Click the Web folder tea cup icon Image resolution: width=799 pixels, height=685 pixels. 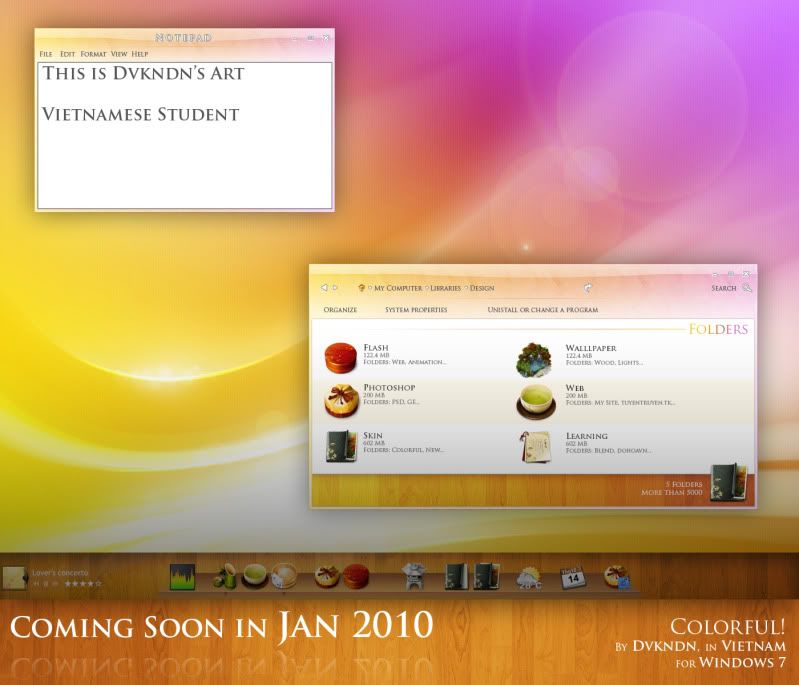(535, 401)
